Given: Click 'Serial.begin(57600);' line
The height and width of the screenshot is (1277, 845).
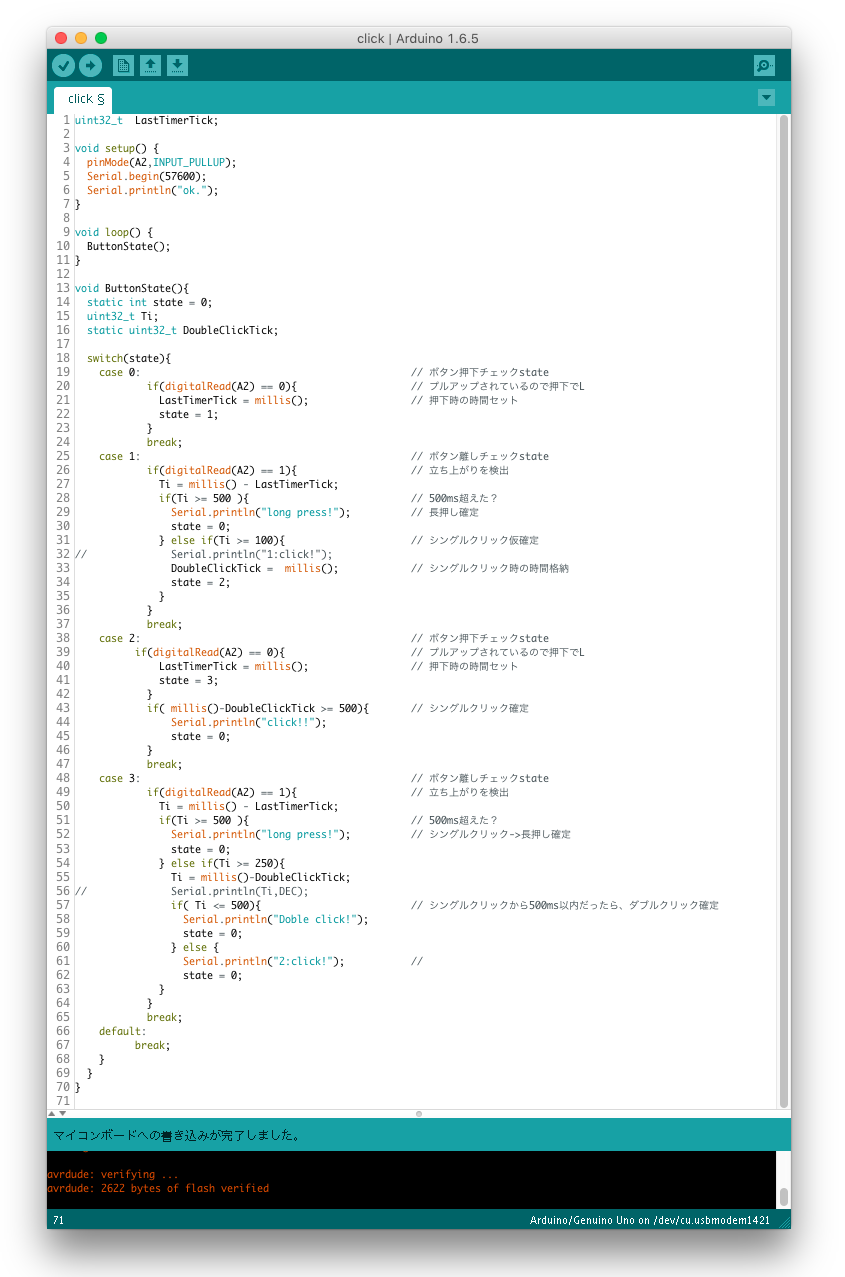Looking at the screenshot, I should pos(146,176).
